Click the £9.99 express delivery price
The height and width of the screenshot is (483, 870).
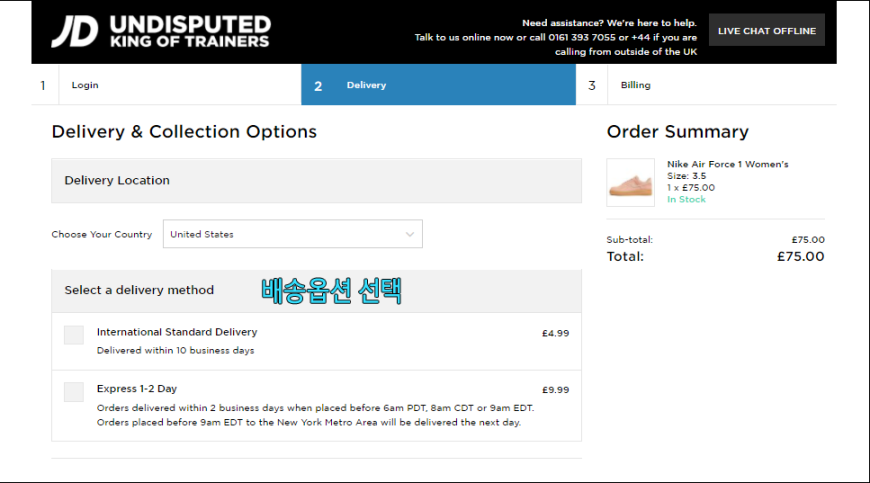point(555,390)
